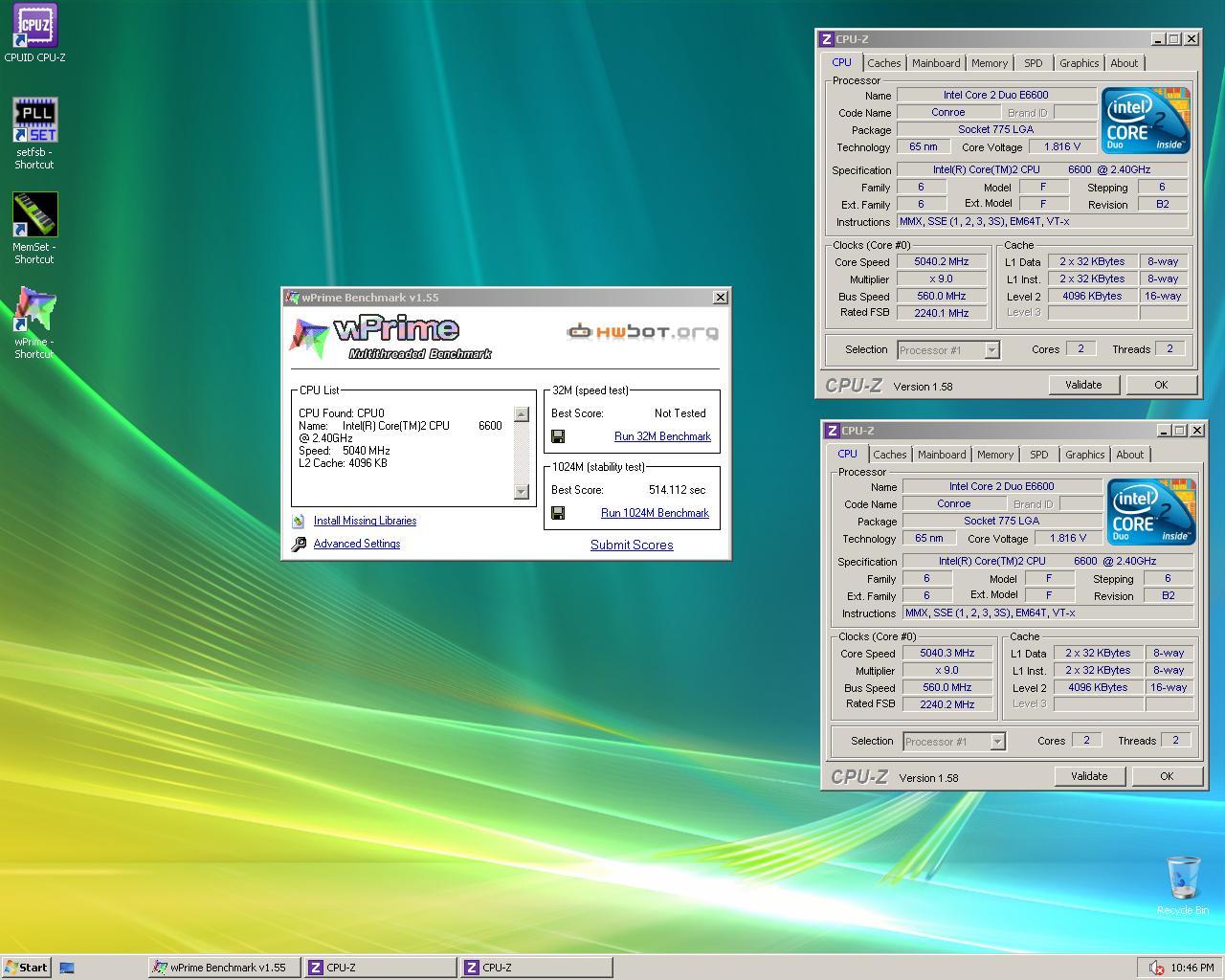Image resolution: width=1225 pixels, height=980 pixels.
Task: Click Submit Scores link
Action: [x=632, y=545]
